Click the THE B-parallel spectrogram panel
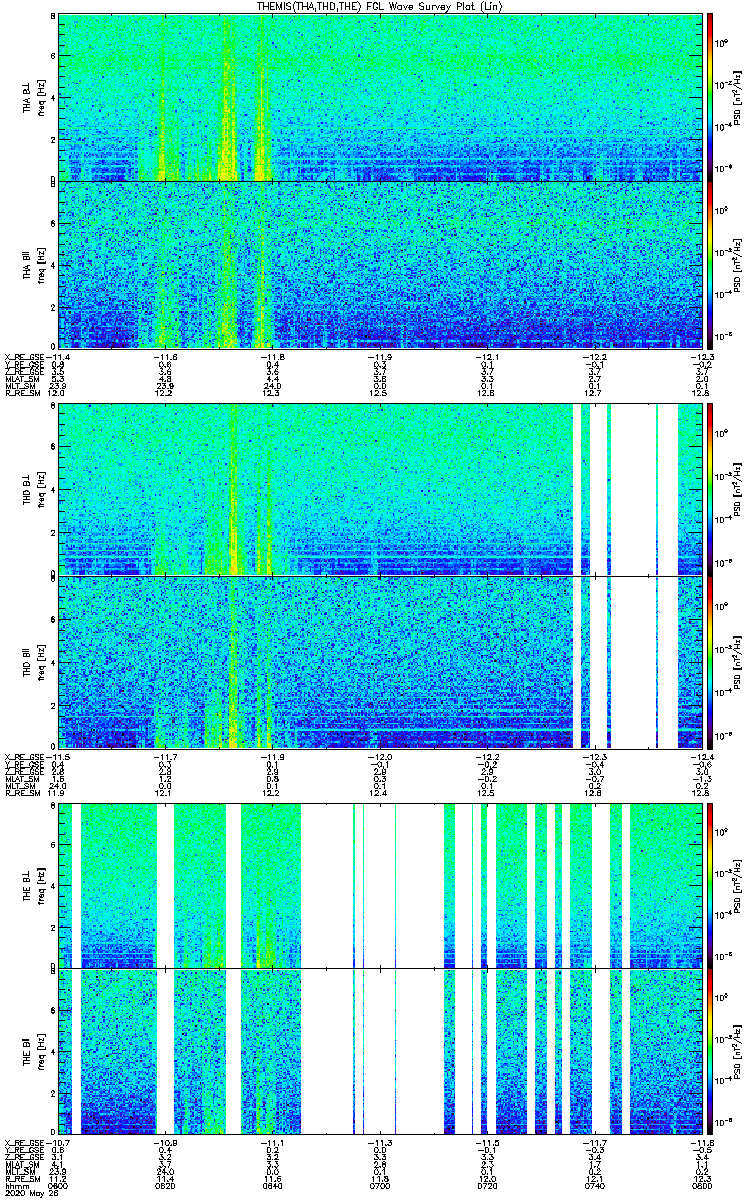 [381, 1052]
